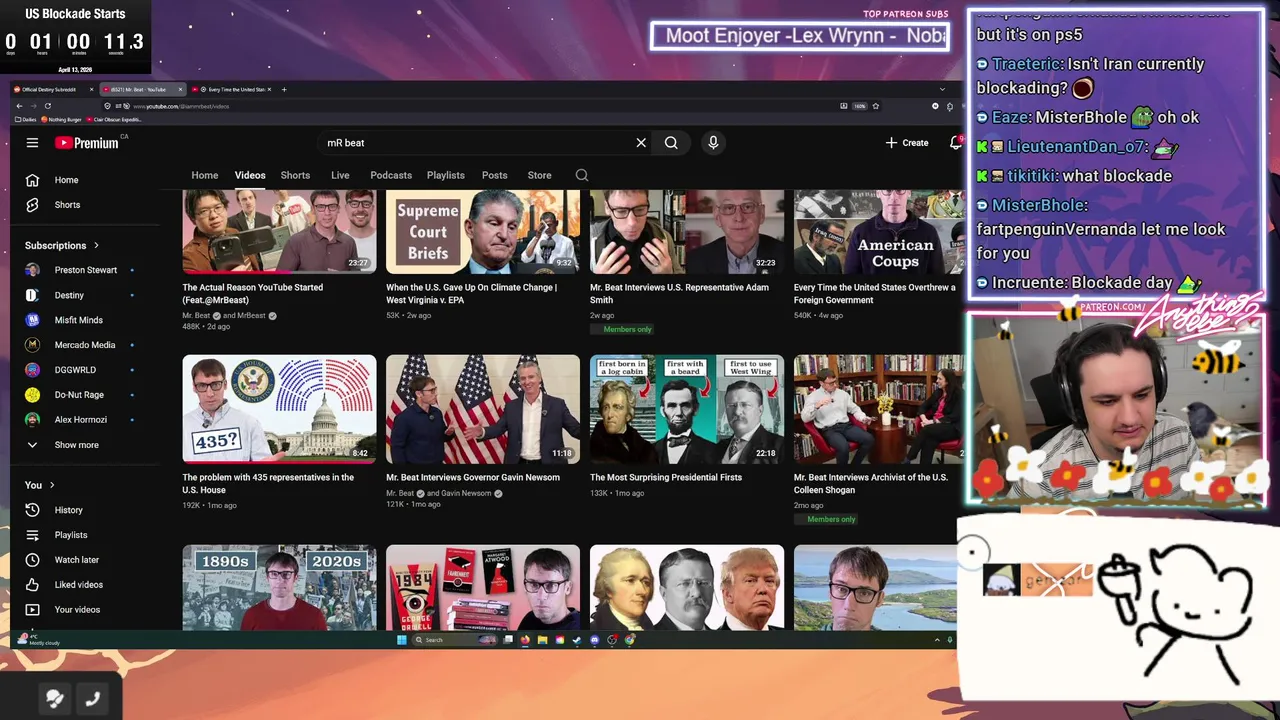This screenshot has height=720, width=1280.
Task: Open 'When the U.S. Gave Up On Climate Change' title
Action: pos(472,293)
